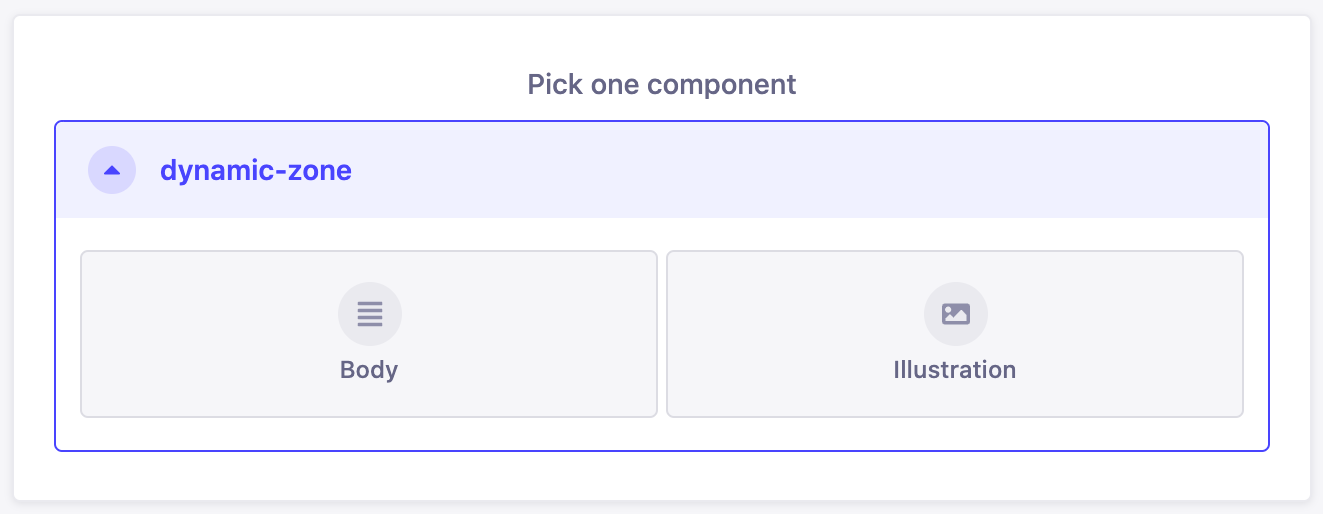Click the dynamic-zone title text
The image size is (1323, 514).
tap(256, 170)
